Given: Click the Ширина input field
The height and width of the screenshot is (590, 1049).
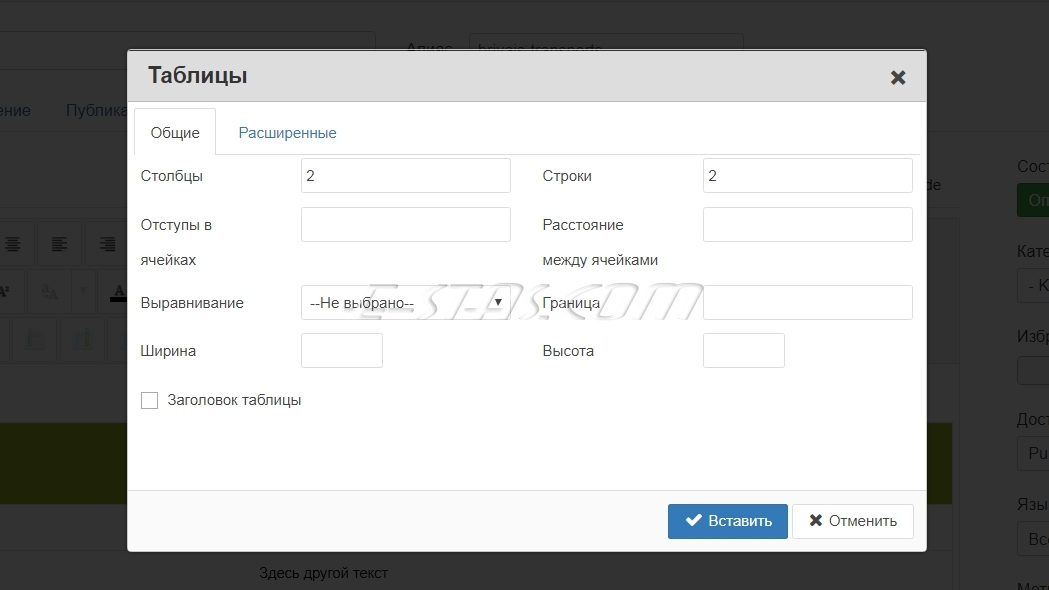Looking at the screenshot, I should pyautogui.click(x=342, y=351).
